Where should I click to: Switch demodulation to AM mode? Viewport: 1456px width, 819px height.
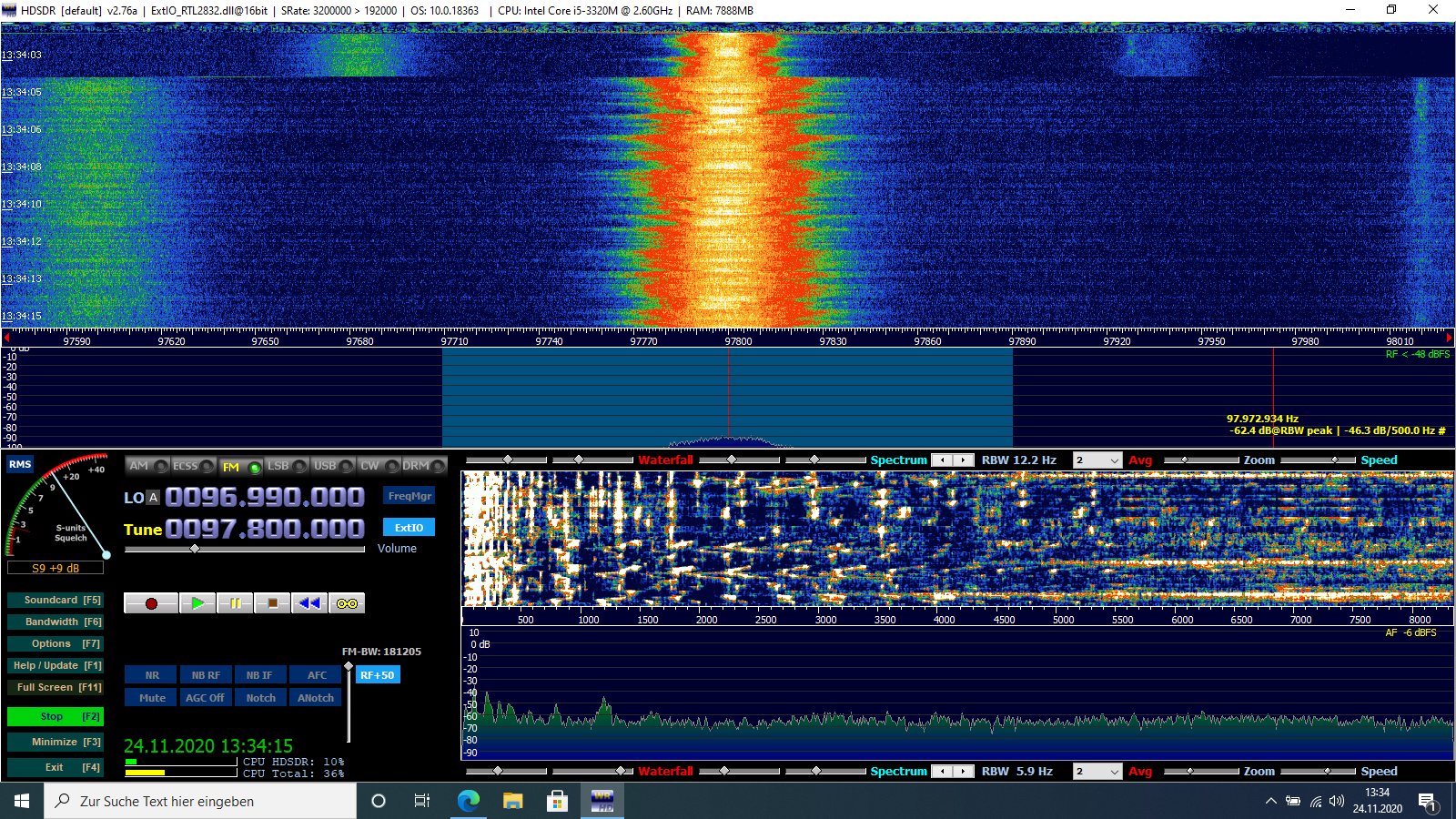148,466
